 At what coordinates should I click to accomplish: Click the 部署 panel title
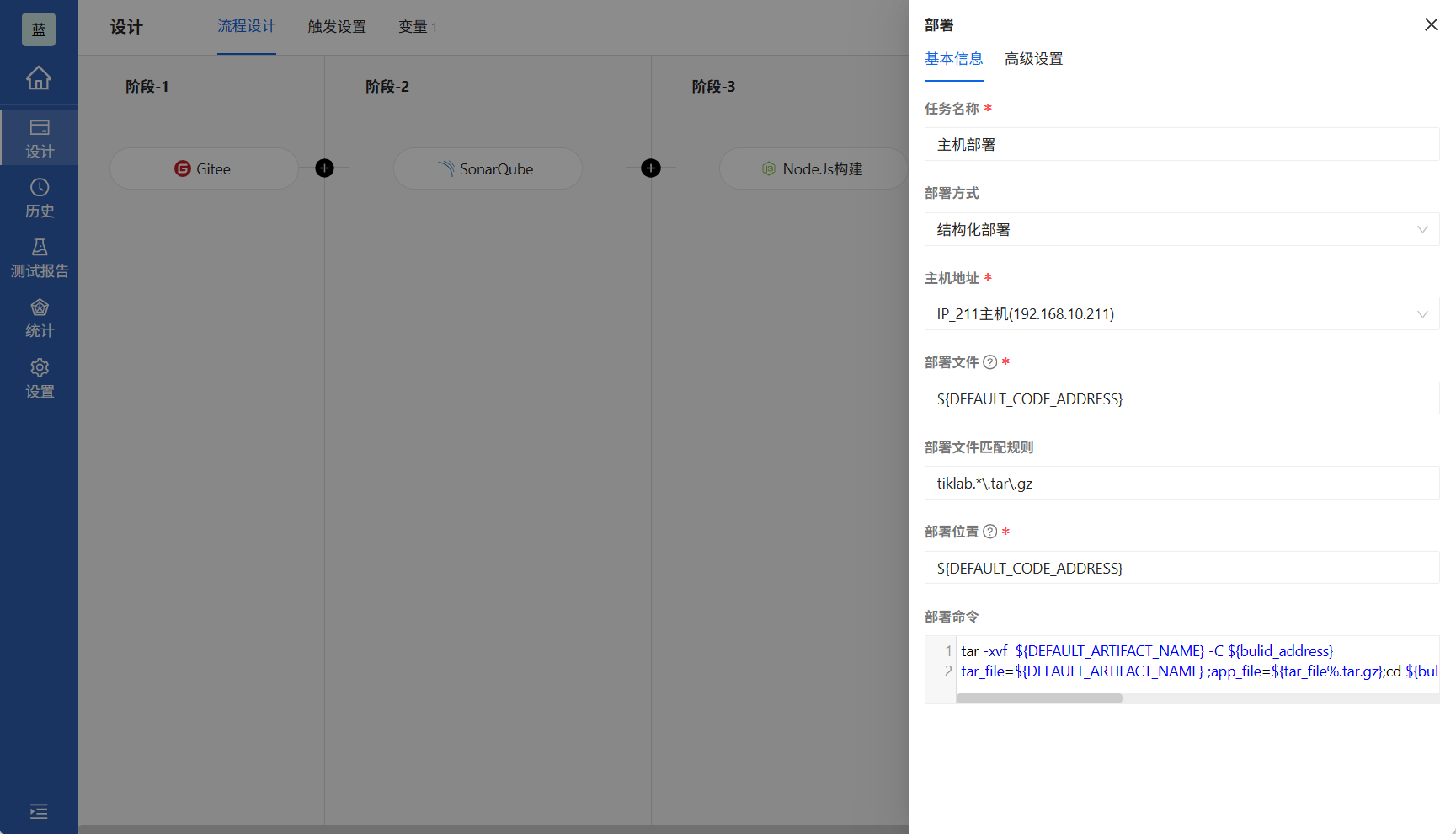[x=939, y=25]
